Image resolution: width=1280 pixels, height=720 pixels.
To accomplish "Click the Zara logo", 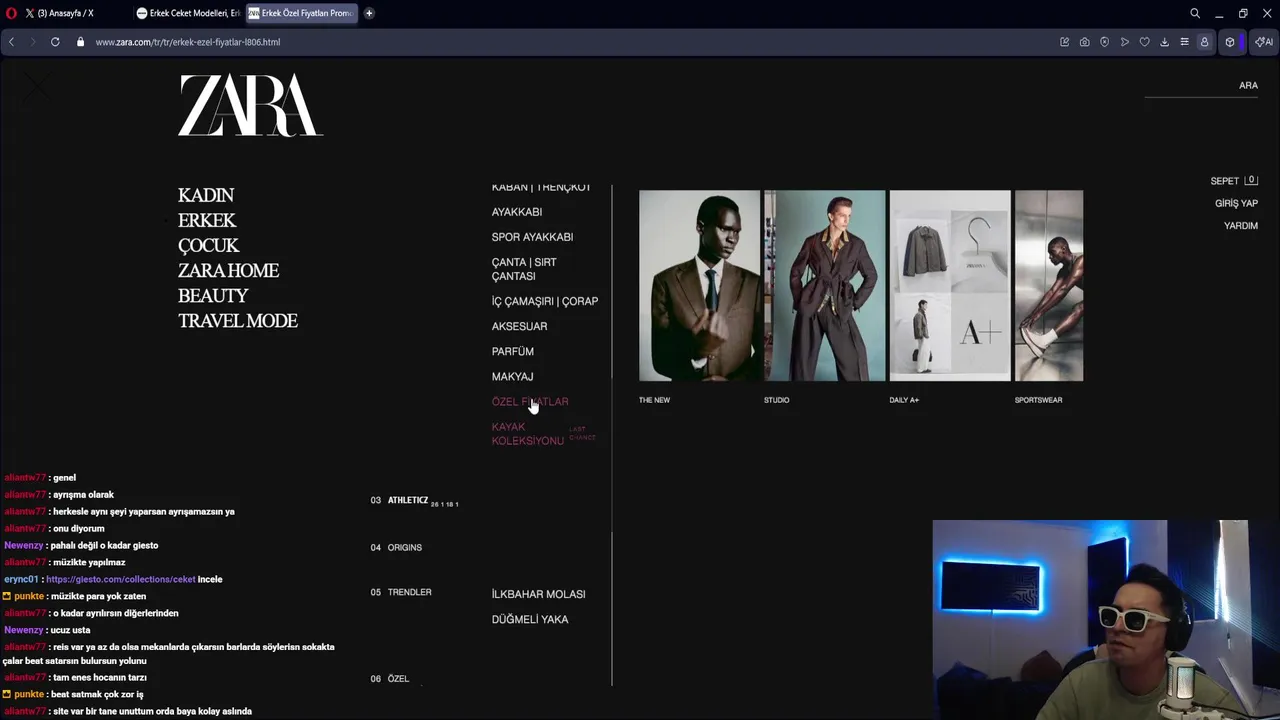I will coord(250,105).
